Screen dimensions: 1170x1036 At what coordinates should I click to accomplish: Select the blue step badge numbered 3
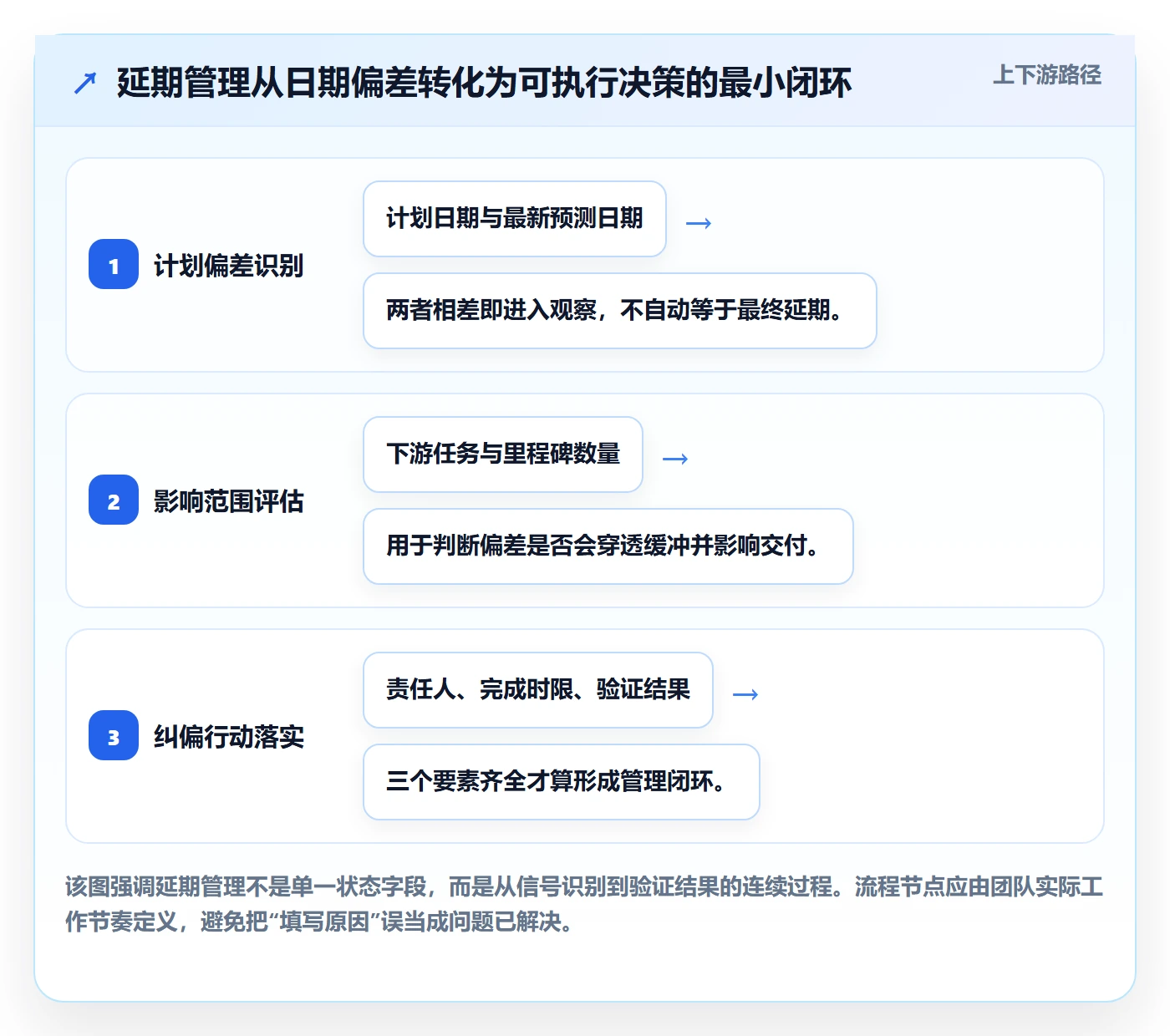coord(114,736)
